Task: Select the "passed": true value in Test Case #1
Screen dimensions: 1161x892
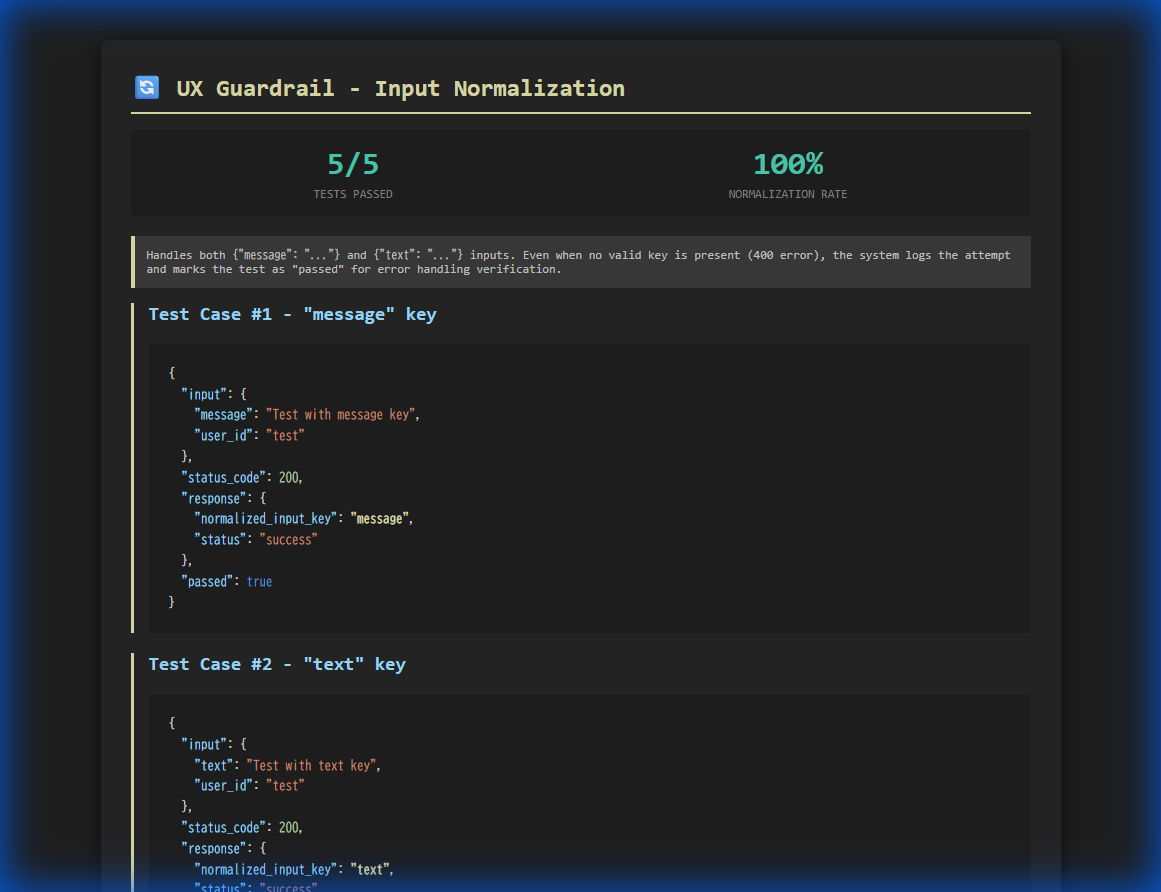Action: tap(259, 581)
